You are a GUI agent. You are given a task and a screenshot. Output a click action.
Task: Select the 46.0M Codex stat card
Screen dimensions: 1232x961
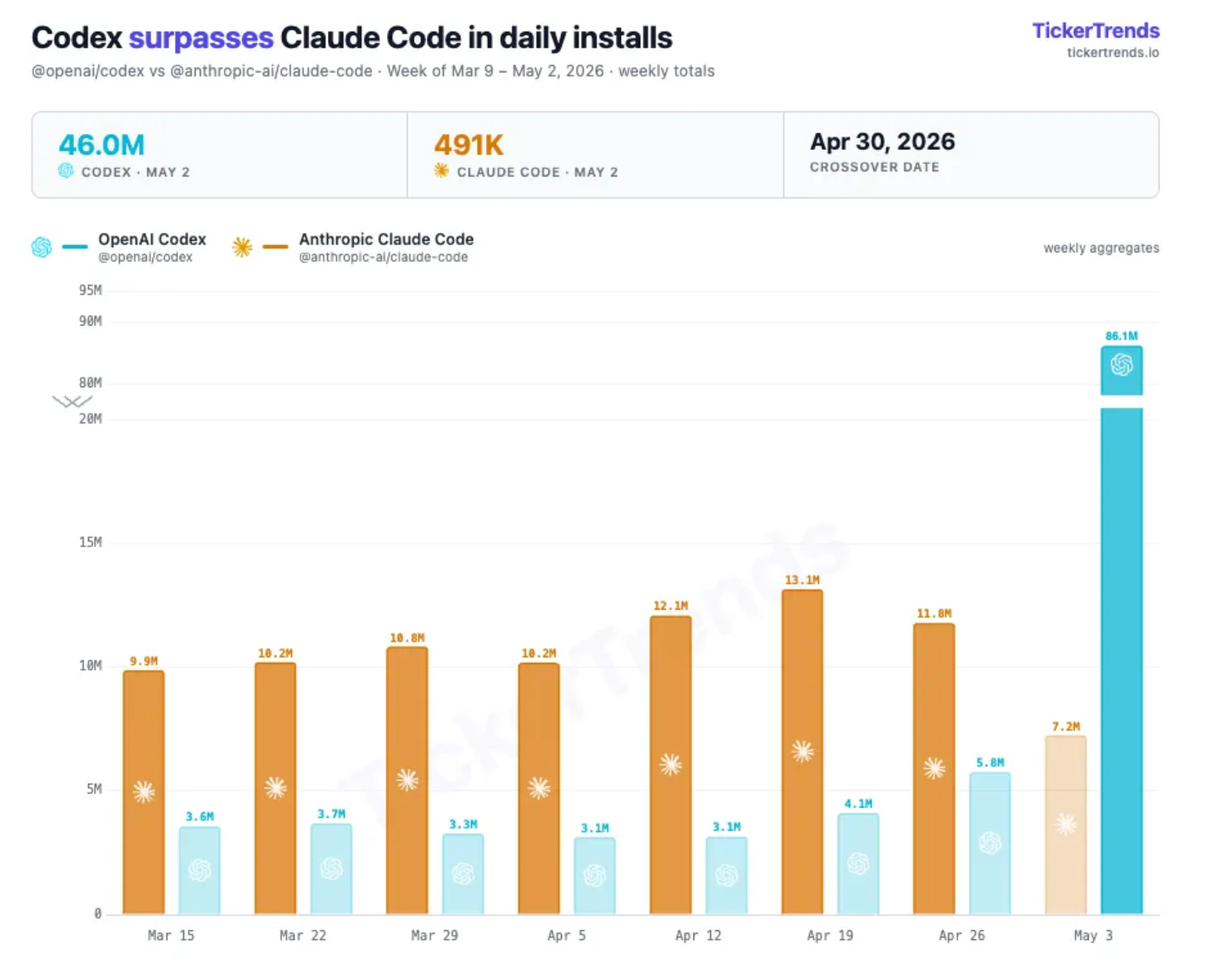(x=220, y=155)
